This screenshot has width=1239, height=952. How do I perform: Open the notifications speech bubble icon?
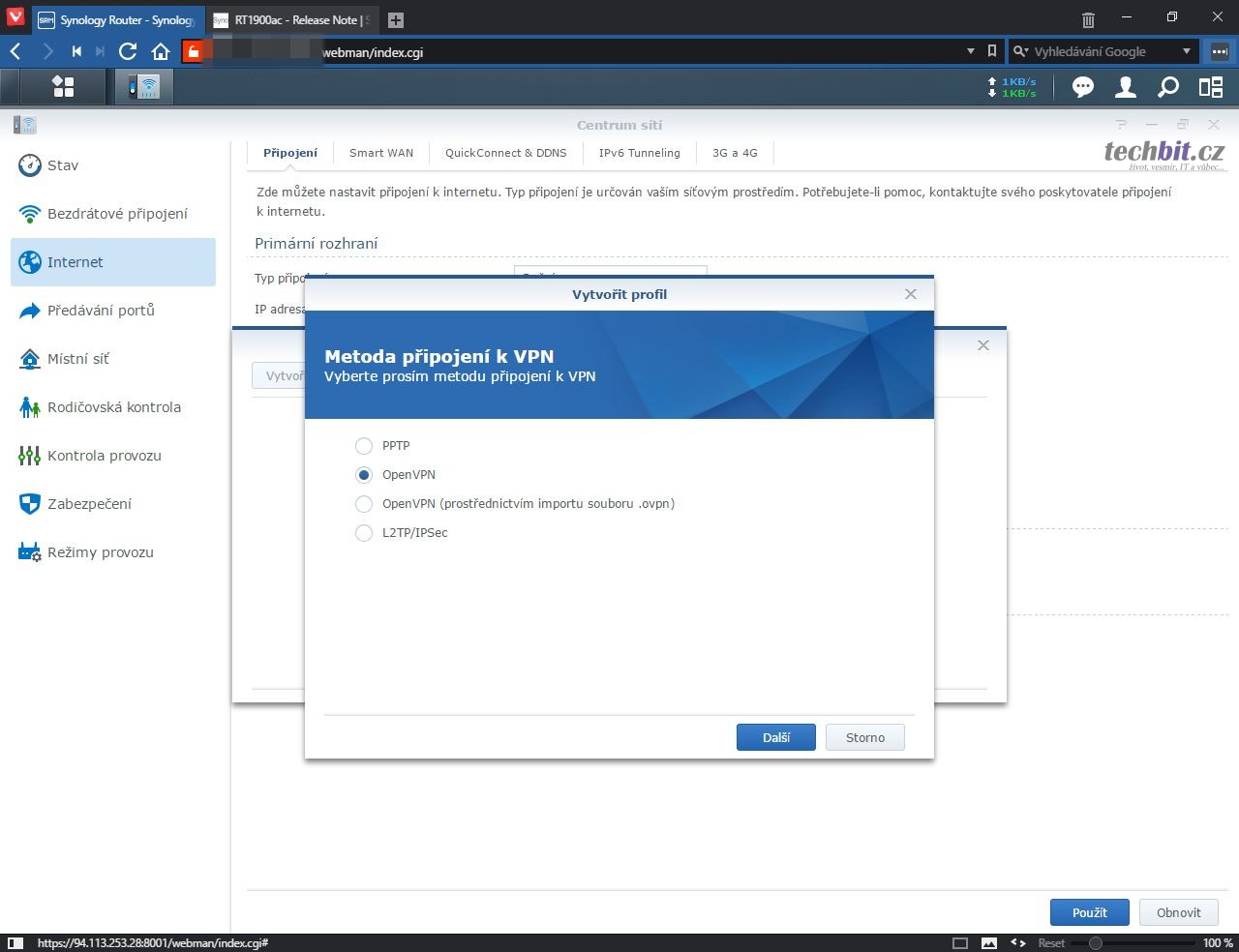[1082, 87]
